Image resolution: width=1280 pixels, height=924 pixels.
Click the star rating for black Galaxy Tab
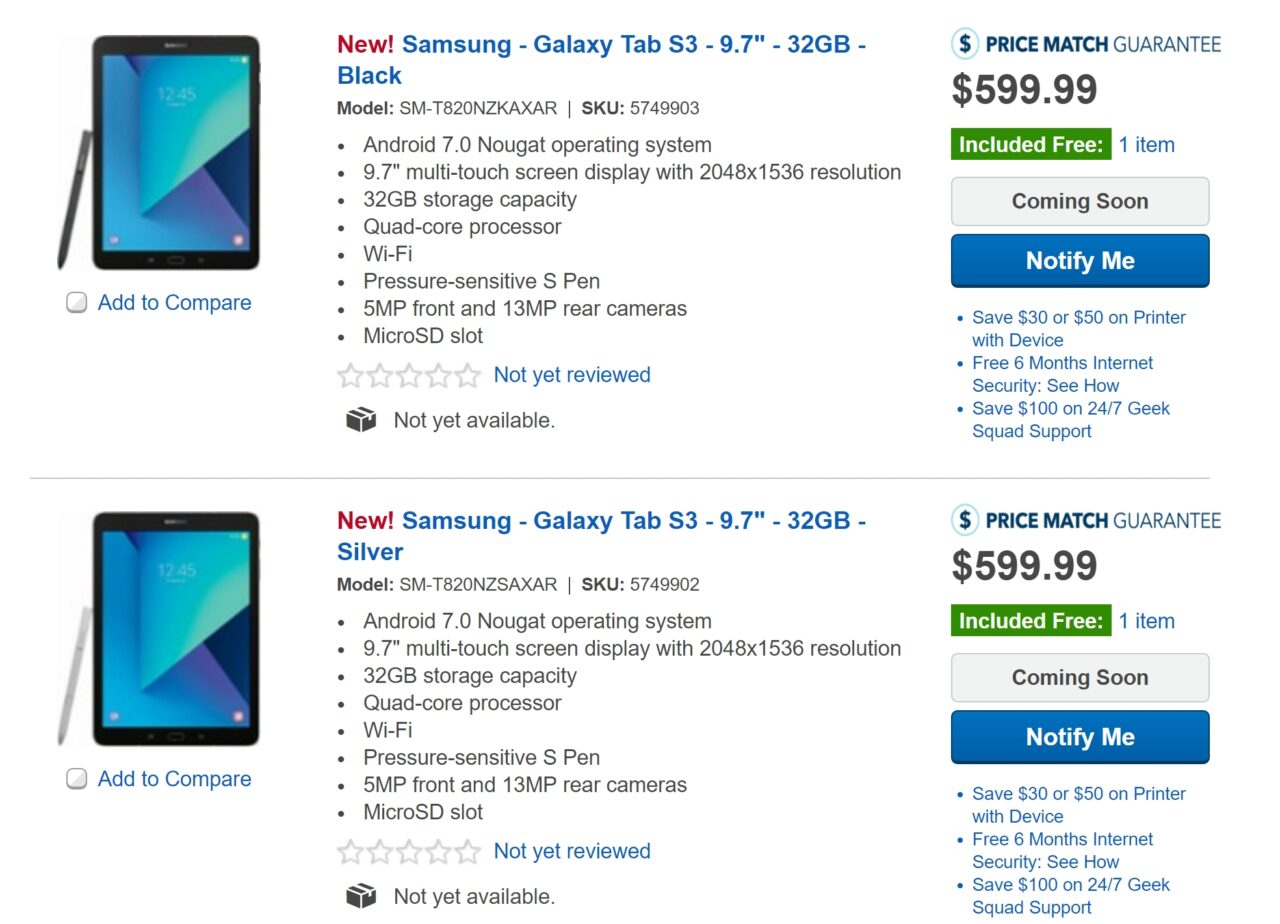click(x=409, y=376)
